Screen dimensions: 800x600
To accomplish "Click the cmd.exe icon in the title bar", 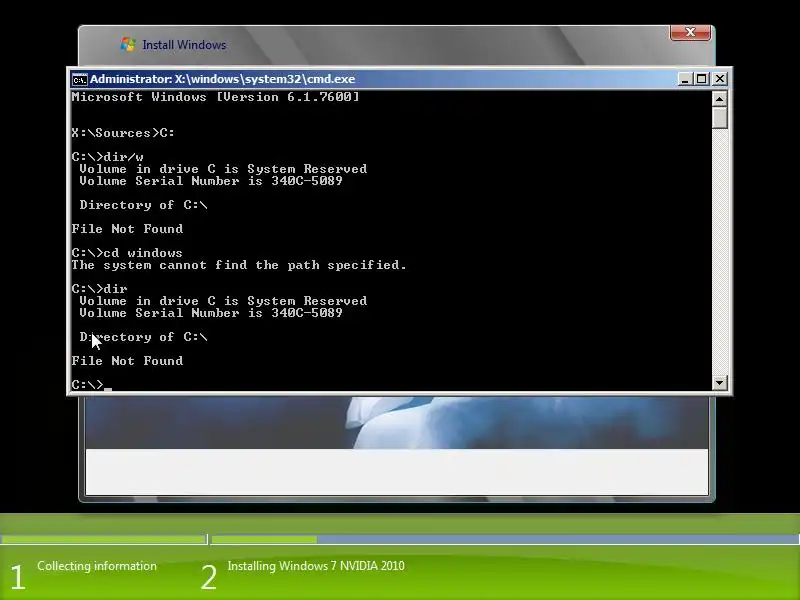I will pos(80,80).
